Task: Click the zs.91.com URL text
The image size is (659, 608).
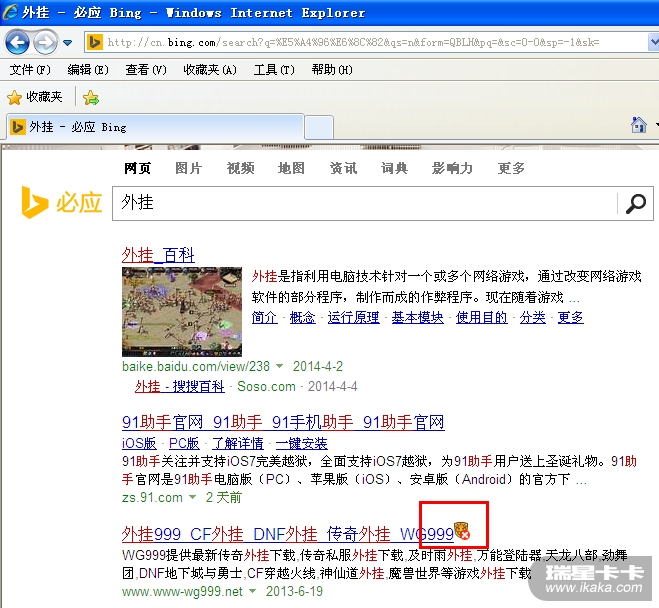Action: click(x=152, y=497)
